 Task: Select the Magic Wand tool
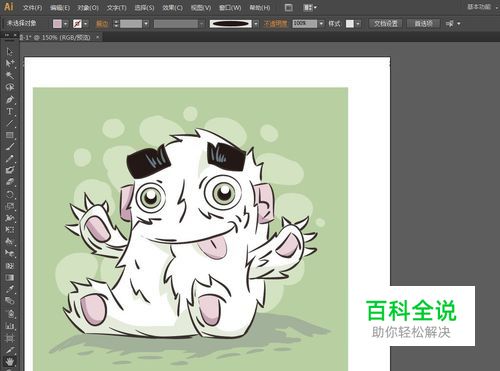[x=9, y=75]
